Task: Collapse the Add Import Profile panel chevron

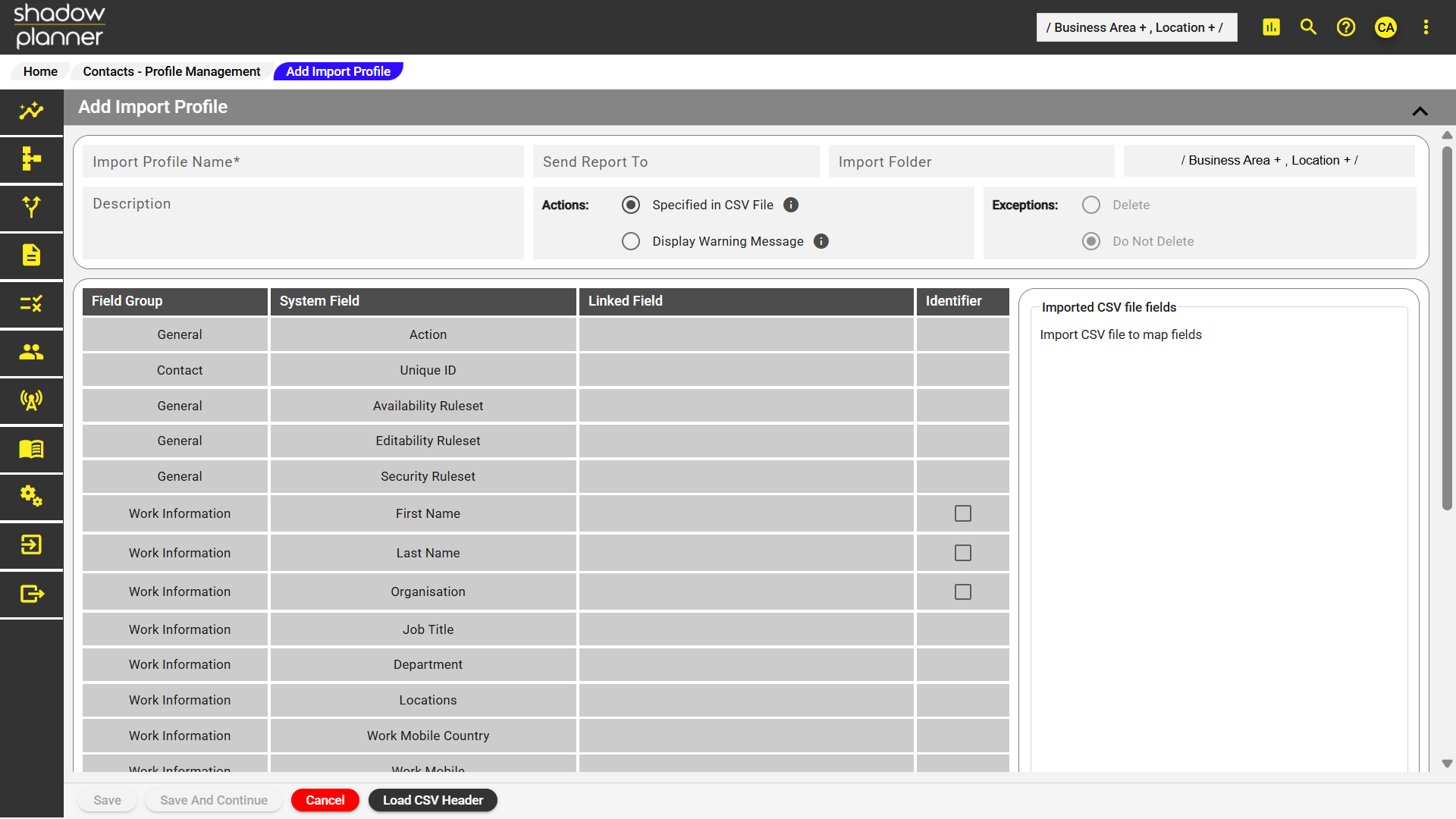Action: pyautogui.click(x=1420, y=111)
